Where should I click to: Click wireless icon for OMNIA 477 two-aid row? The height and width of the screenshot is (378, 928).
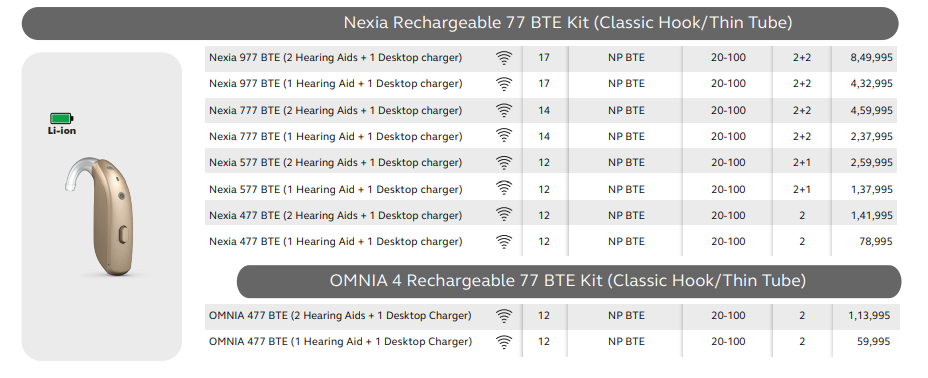(x=504, y=316)
